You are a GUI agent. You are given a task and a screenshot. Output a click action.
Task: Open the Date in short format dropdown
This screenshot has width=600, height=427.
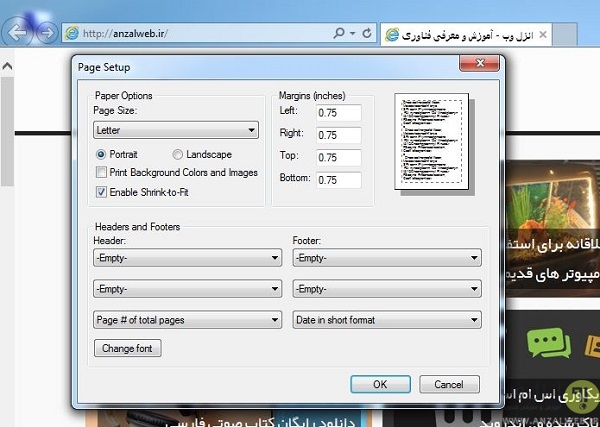point(386,320)
